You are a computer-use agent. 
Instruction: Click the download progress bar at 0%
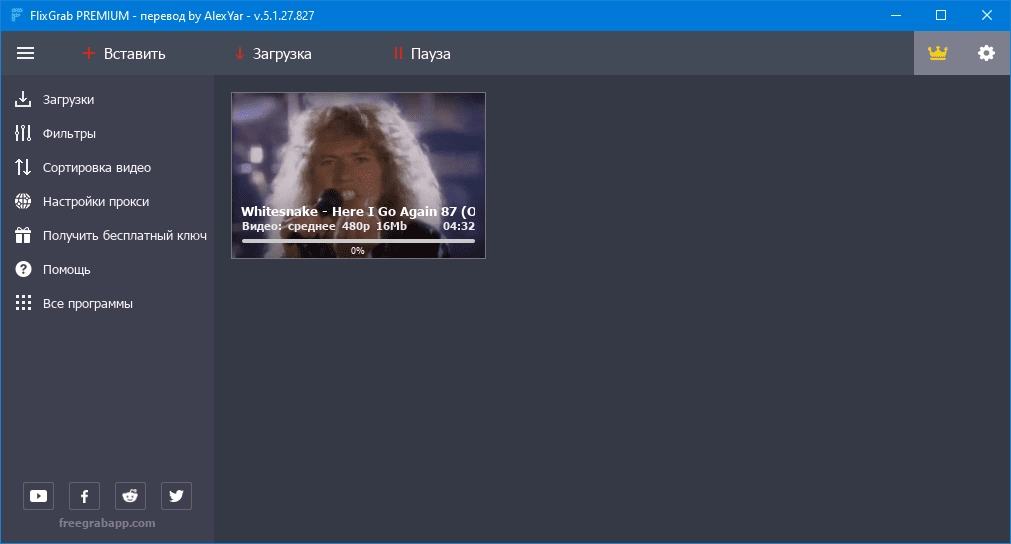click(x=358, y=241)
